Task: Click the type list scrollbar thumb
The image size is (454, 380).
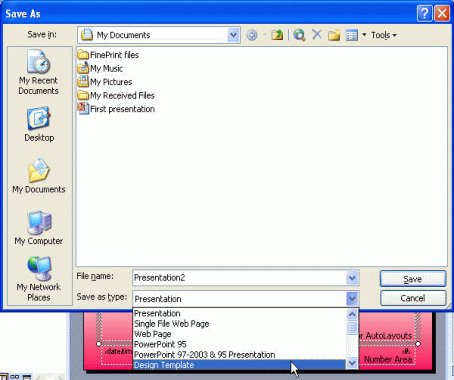Action: point(352,327)
